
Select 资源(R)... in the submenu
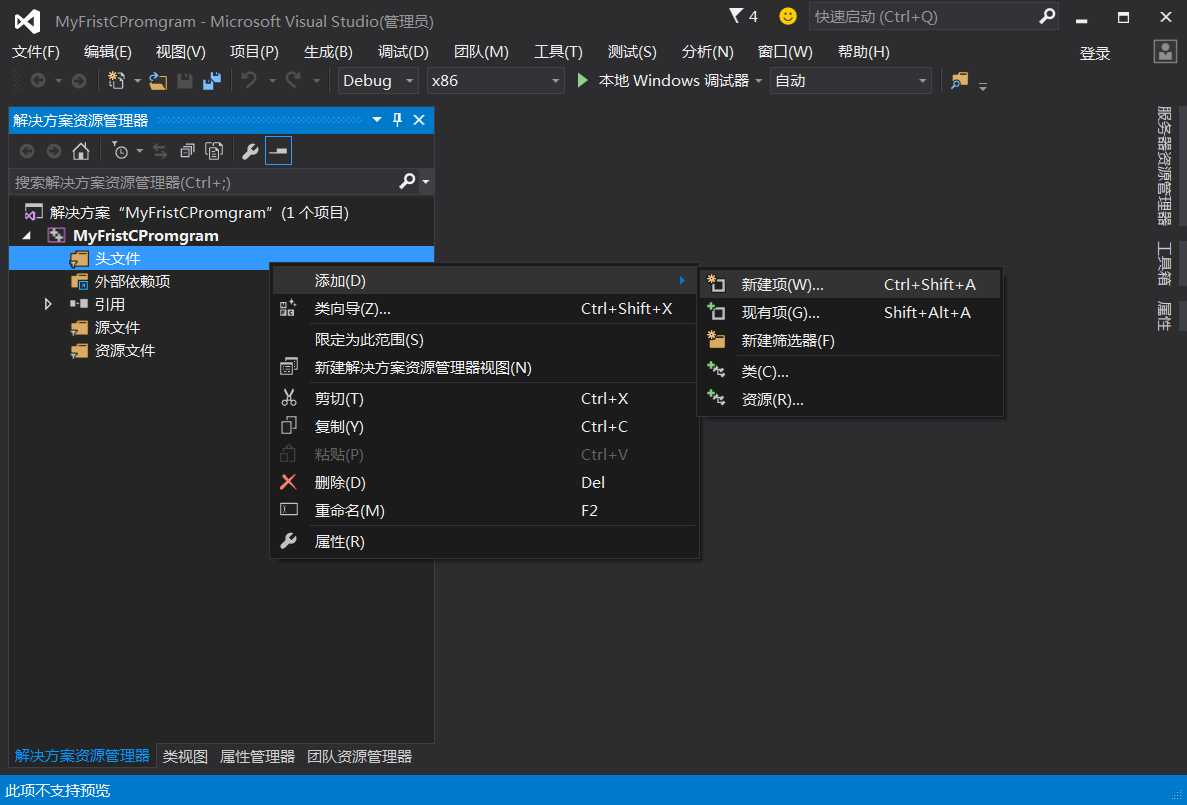pyautogui.click(x=850, y=400)
